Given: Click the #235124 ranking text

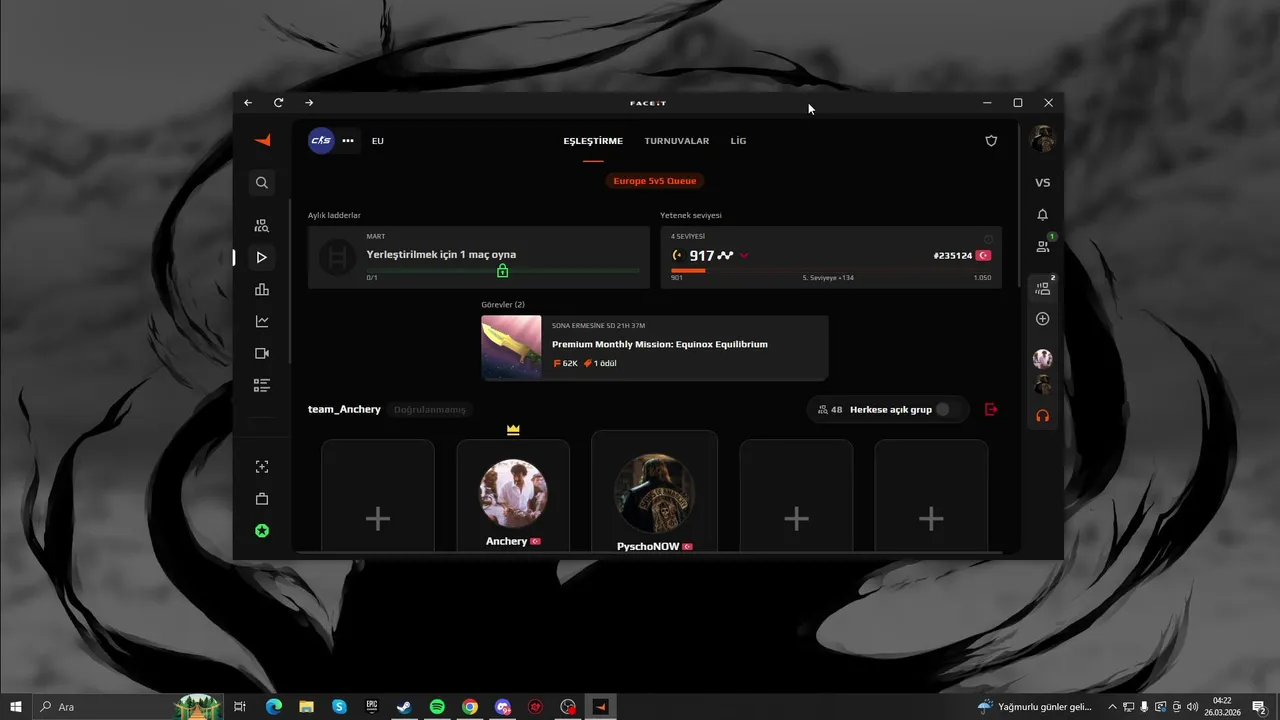Looking at the screenshot, I should [953, 256].
